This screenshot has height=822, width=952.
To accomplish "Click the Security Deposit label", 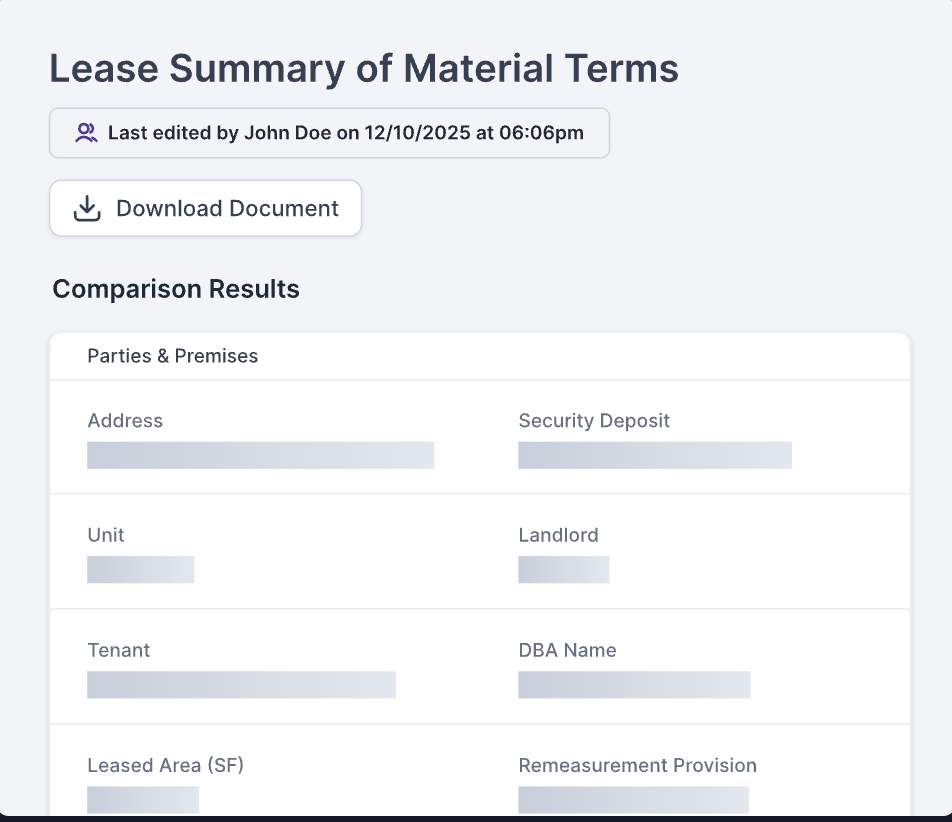I will pyautogui.click(x=594, y=421).
